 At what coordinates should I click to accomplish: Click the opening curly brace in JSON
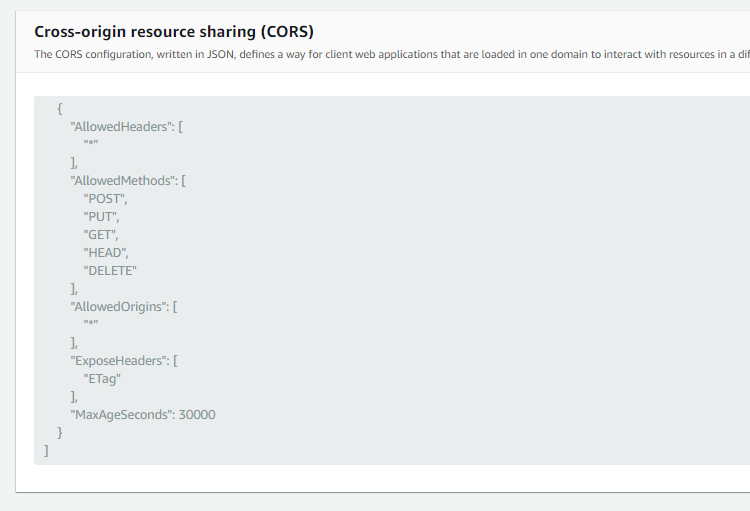coord(61,109)
